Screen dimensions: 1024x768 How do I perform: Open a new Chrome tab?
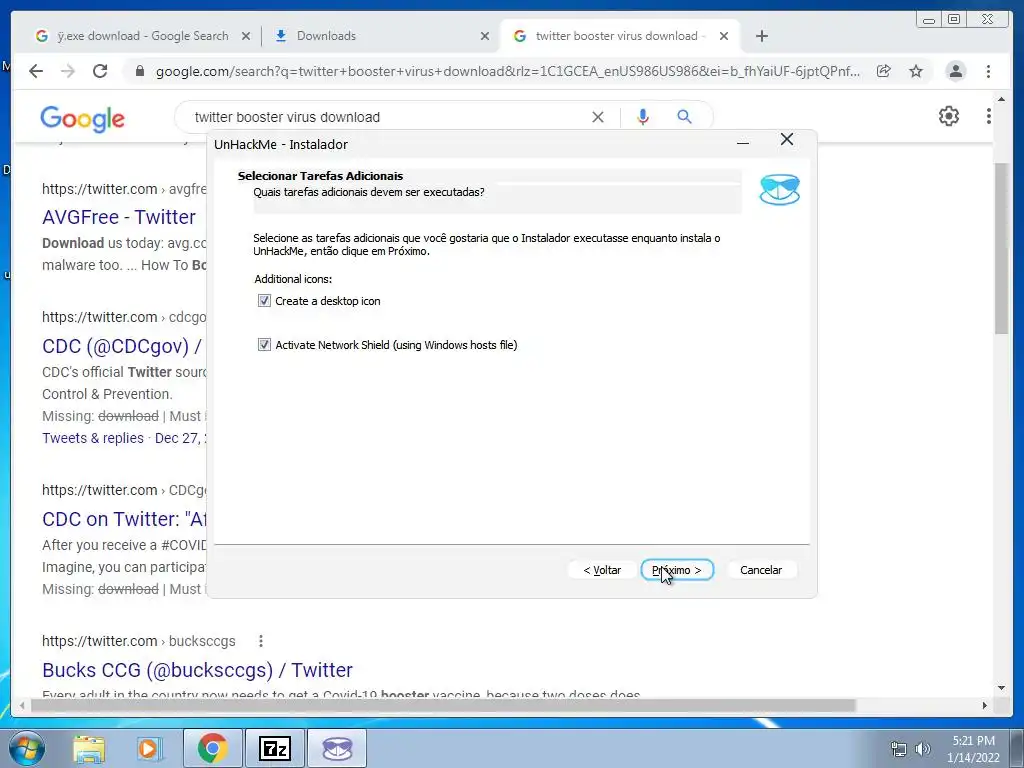[761, 36]
